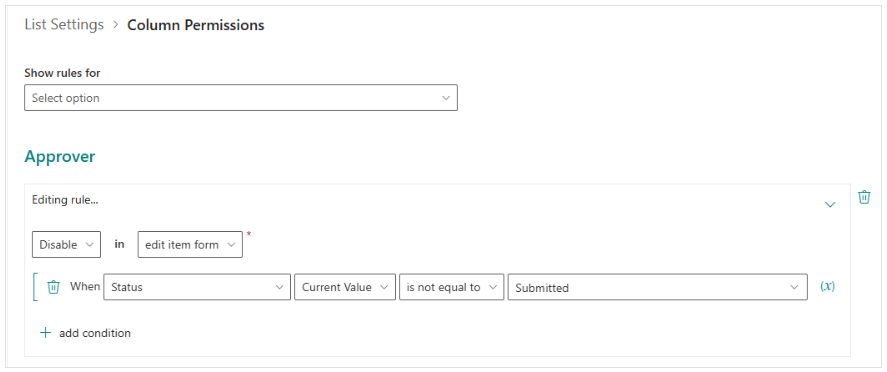Change the Current Value dropdown
This screenshot has height=372, width=887.
(x=345, y=287)
